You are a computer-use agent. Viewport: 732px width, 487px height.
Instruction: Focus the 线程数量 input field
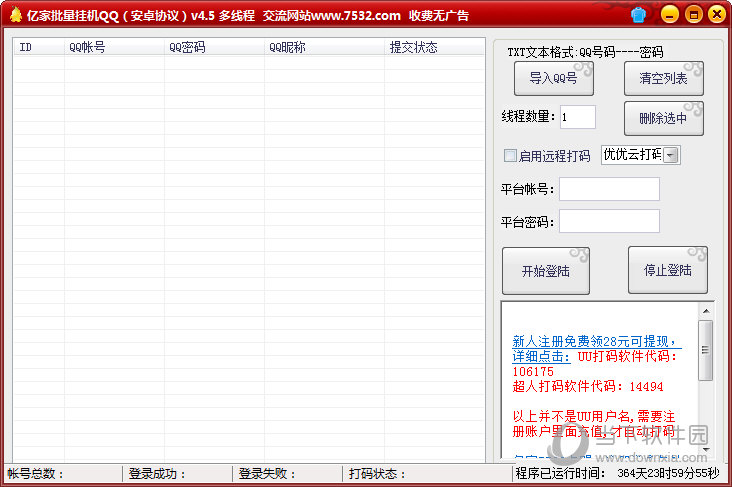pos(577,117)
